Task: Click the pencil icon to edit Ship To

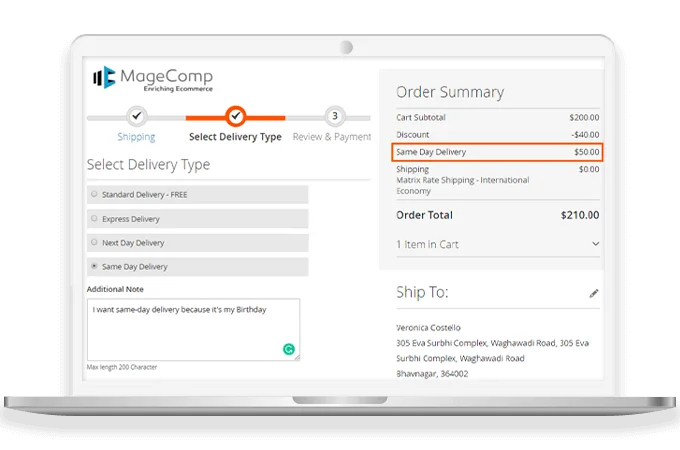Action: 594,293
